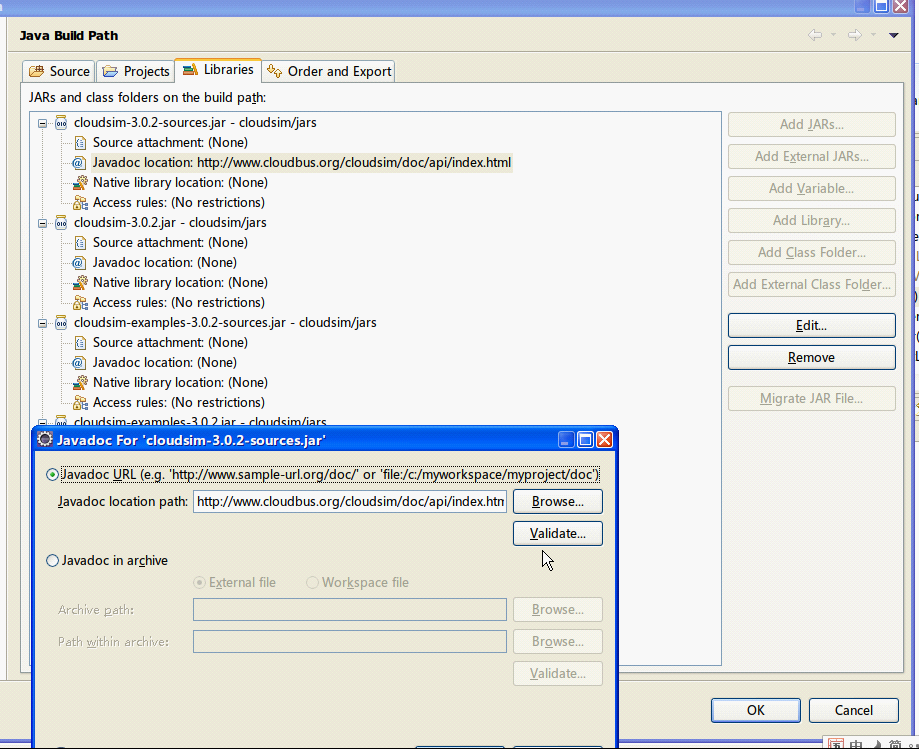
Task: Click Source attachment icon under cloudsim-examples-3.0.2-sources.jar
Action: pos(80,342)
